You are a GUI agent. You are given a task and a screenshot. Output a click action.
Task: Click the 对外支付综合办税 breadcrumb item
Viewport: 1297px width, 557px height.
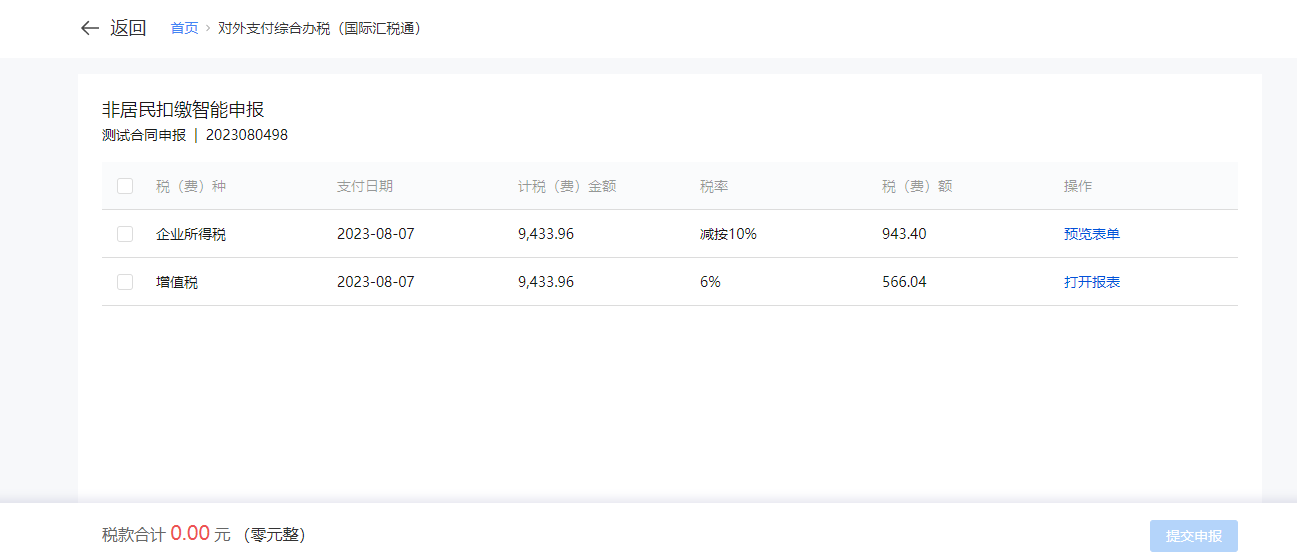[x=320, y=28]
